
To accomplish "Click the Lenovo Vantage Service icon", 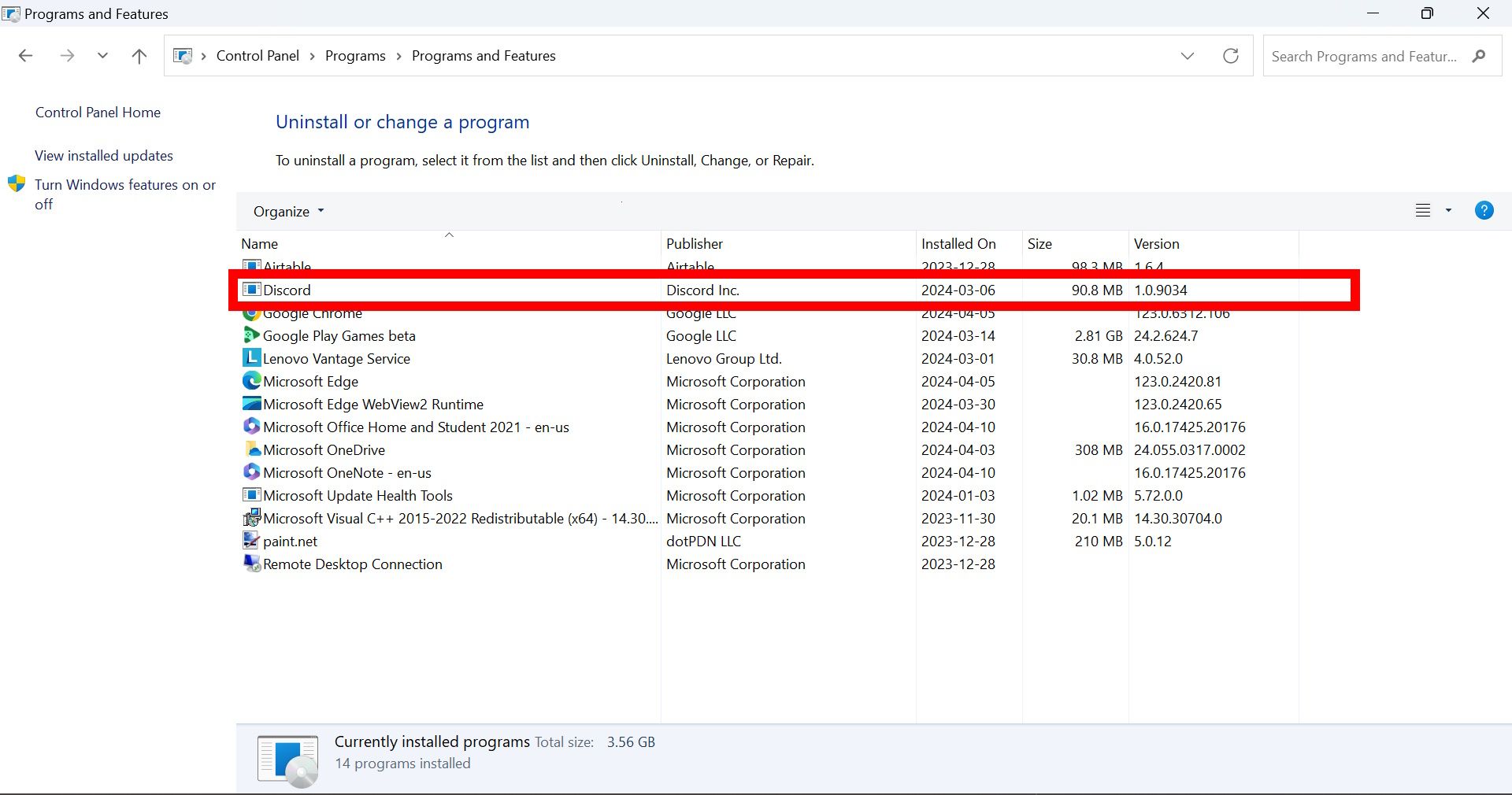I will [251, 359].
